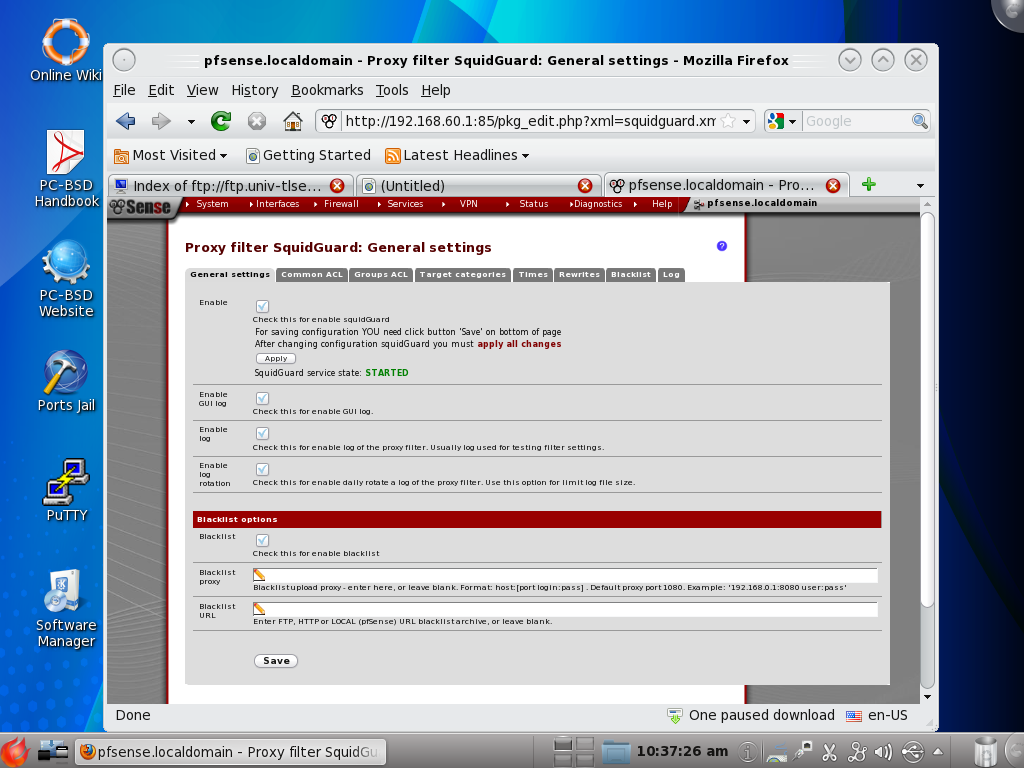Close the Index of ftp tab
The width and height of the screenshot is (1024, 768).
tap(337, 185)
